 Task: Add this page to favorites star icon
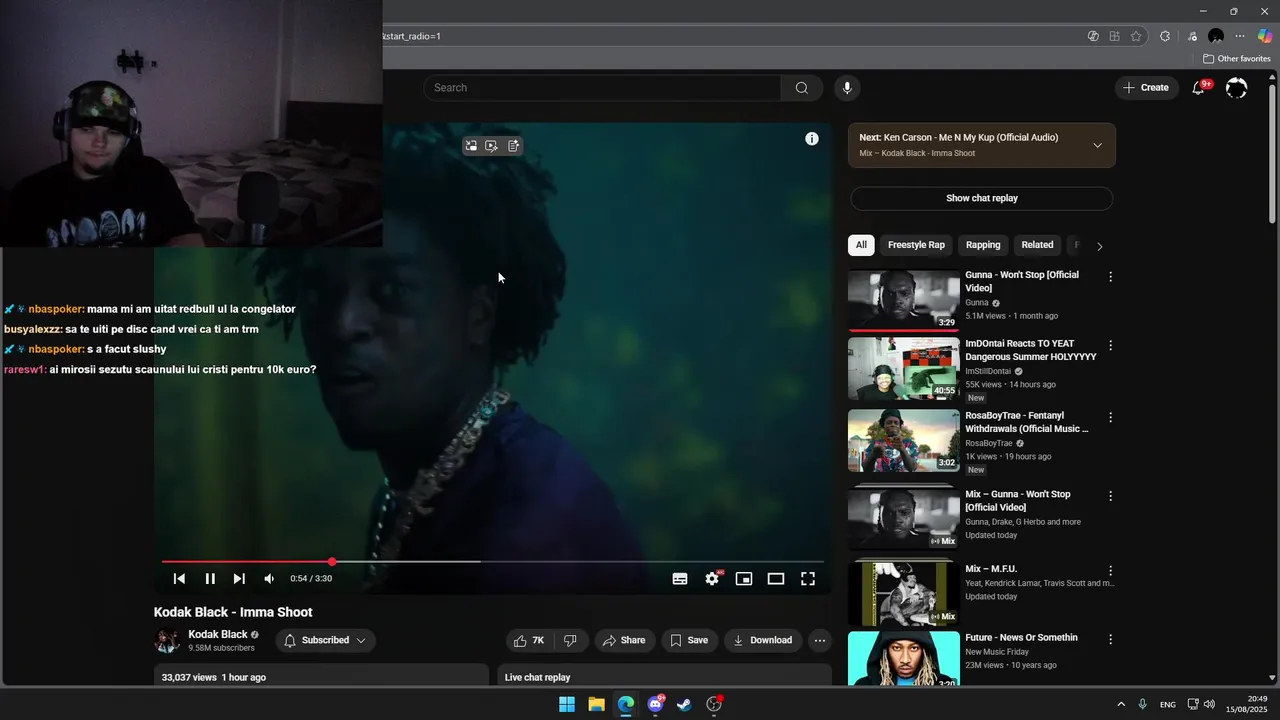tap(1136, 36)
